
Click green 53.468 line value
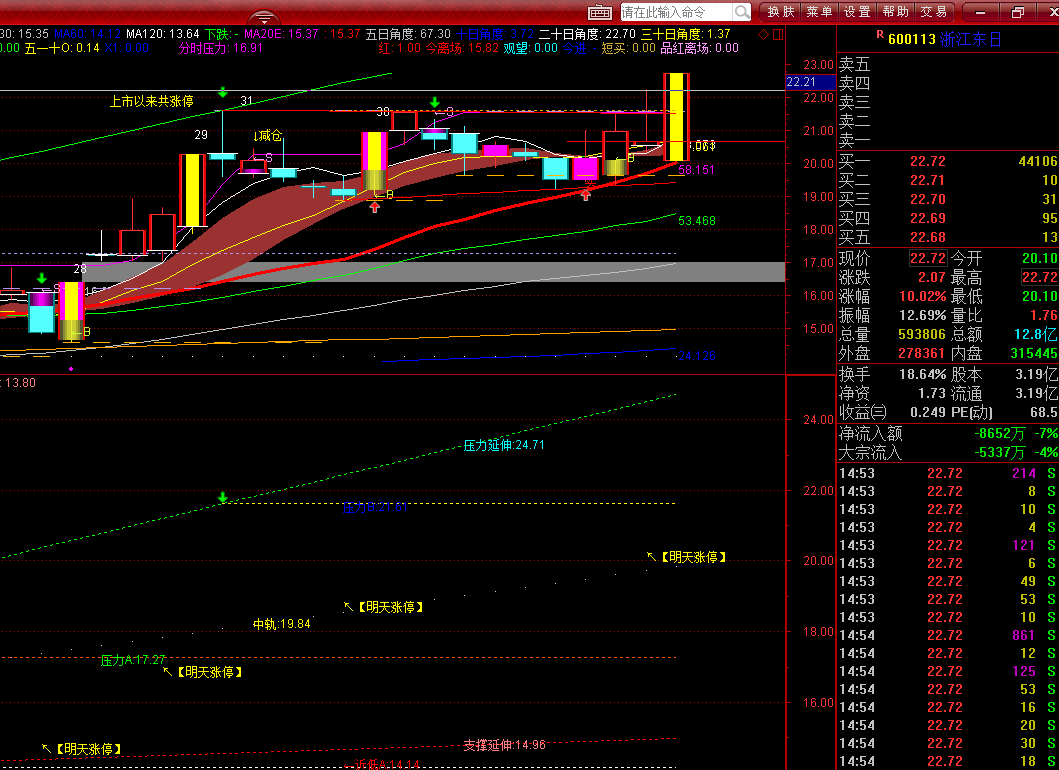tap(697, 221)
